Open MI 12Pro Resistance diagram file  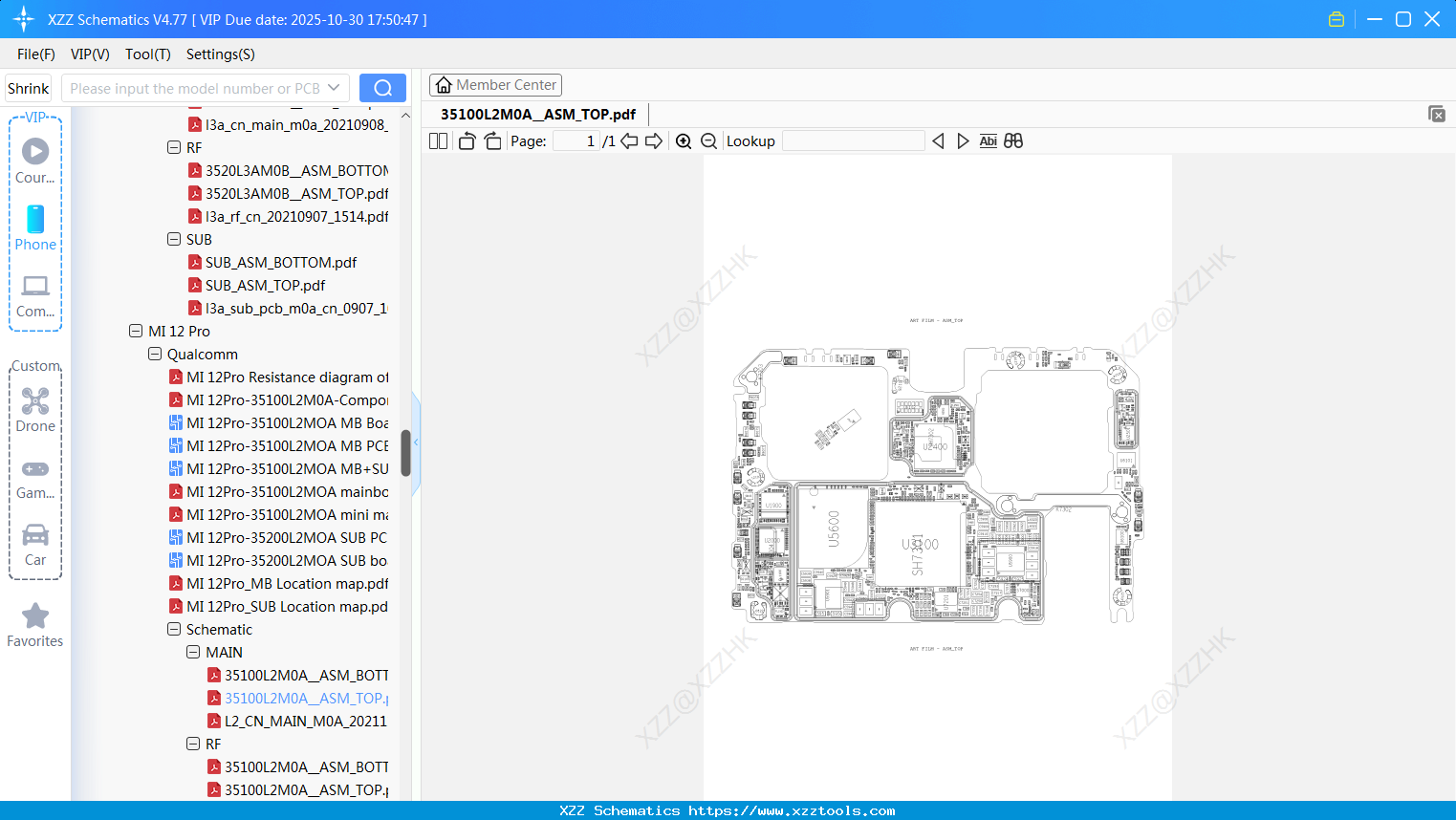click(287, 378)
